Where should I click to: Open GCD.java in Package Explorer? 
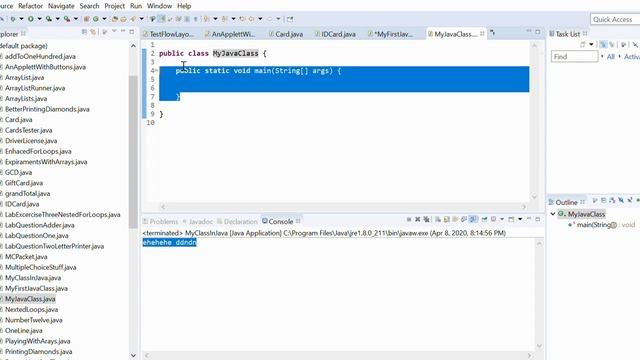[x=18, y=172]
